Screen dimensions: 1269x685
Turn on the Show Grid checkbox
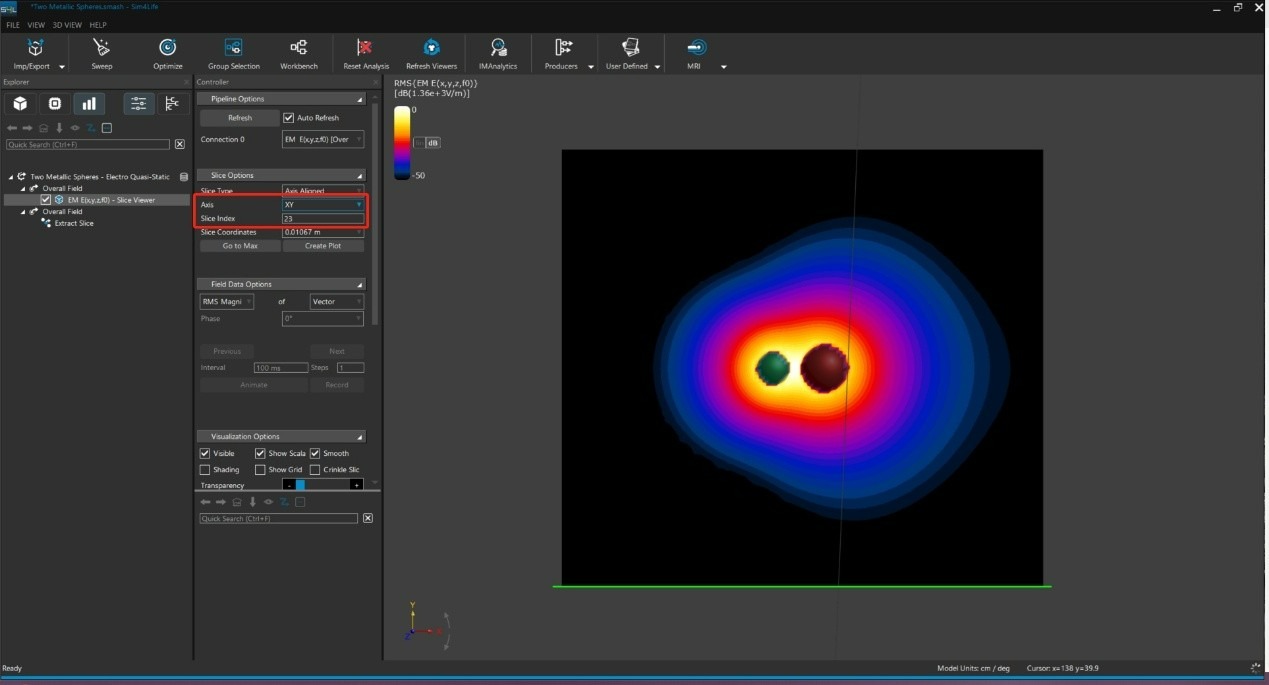point(260,470)
